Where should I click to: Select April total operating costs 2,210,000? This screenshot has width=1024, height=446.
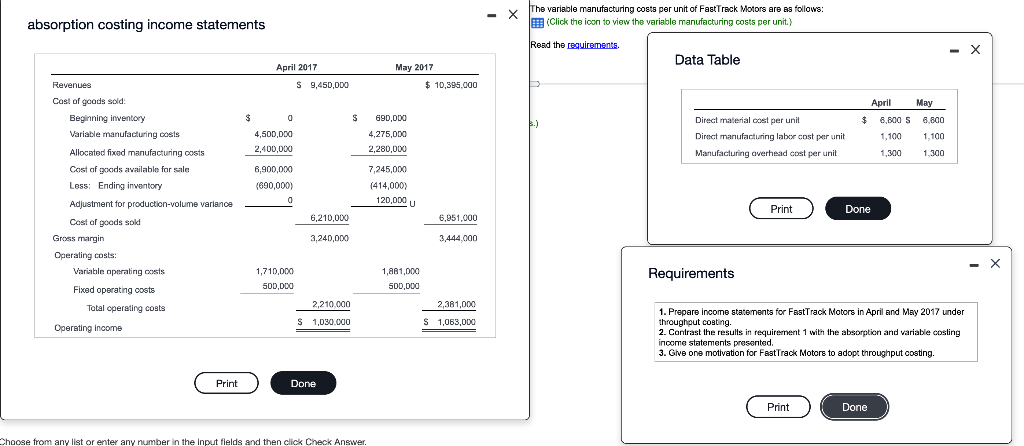pos(331,304)
